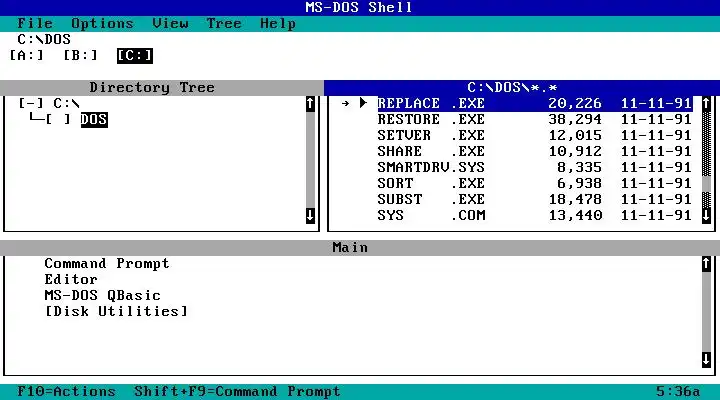Select drive A:
Viewport: 720px width, 400px height.
point(27,56)
